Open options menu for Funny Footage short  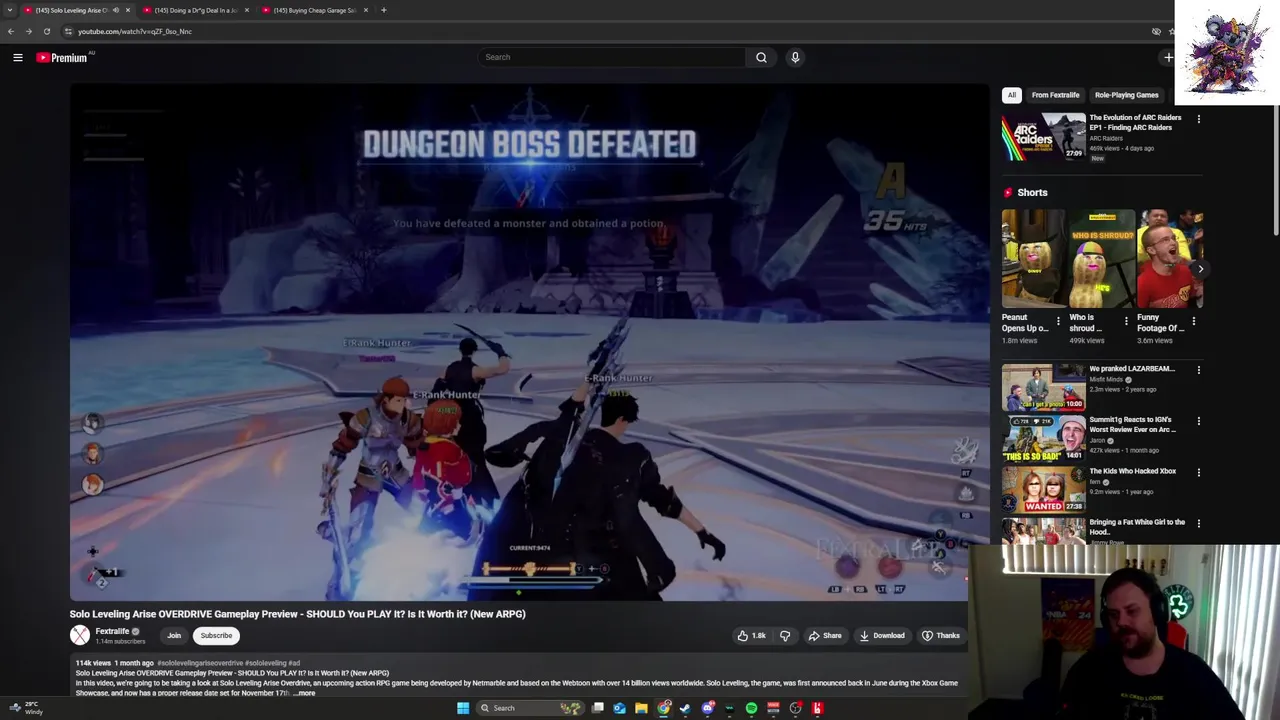[x=1194, y=322]
